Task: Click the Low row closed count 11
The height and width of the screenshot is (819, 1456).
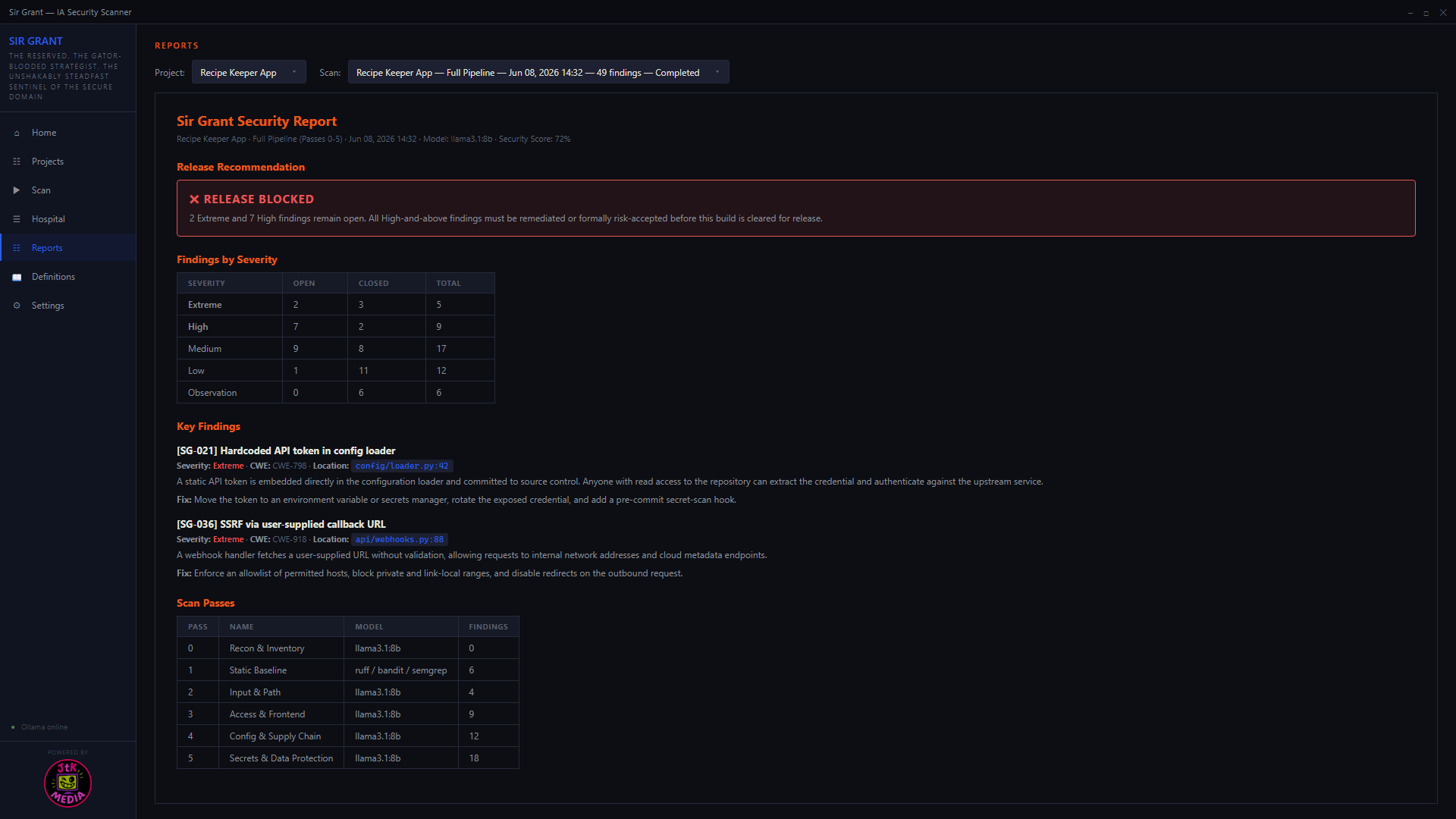Action: 363,371
